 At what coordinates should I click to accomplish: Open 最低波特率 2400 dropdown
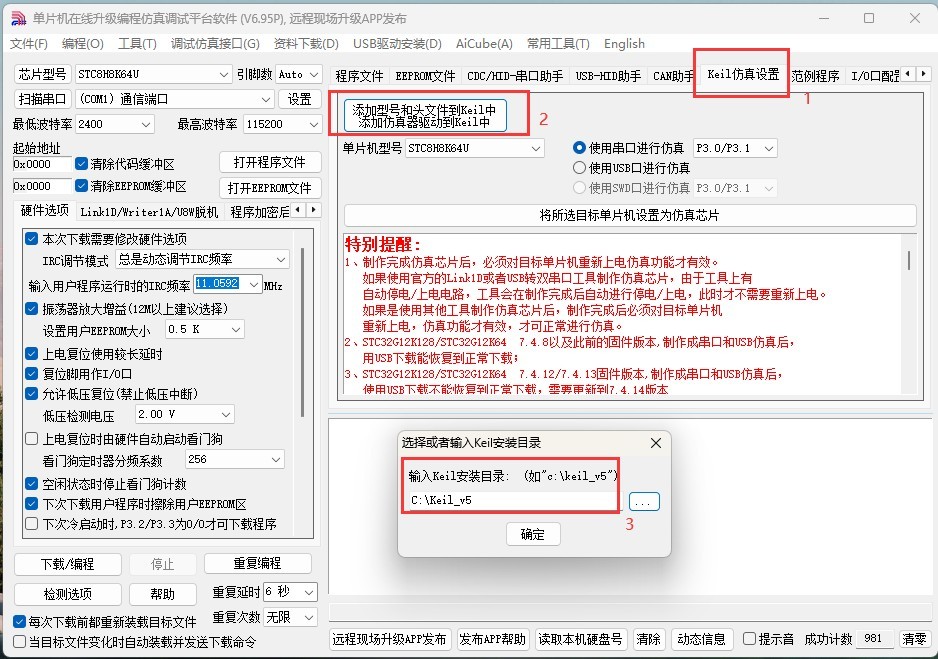[115, 124]
